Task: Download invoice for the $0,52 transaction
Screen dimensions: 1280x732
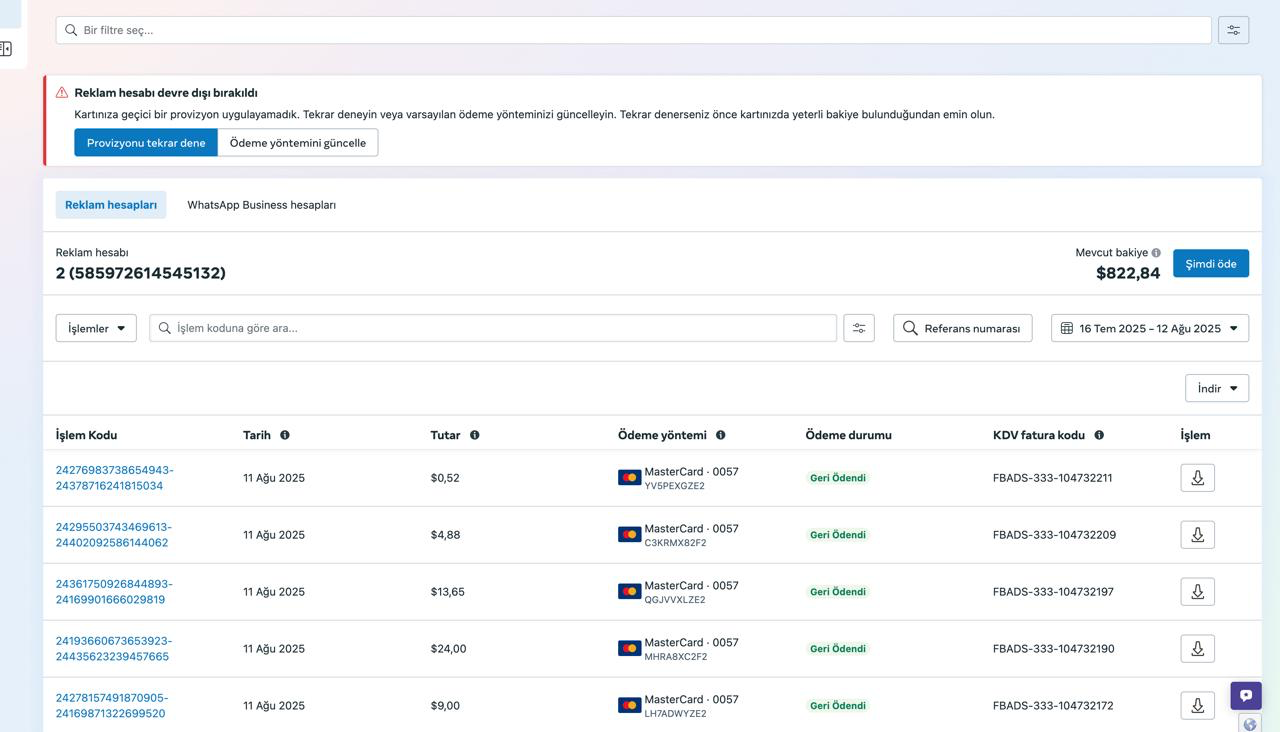Action: (x=1197, y=478)
